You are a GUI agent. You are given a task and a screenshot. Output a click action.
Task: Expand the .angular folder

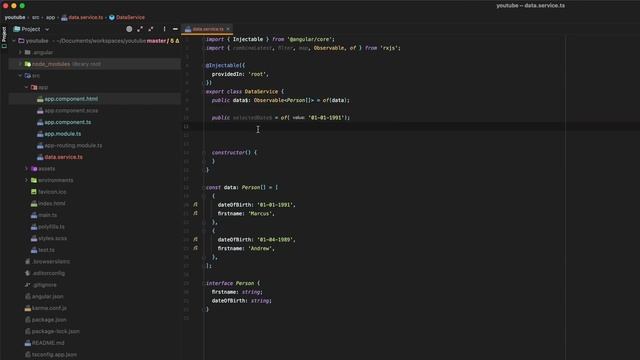pos(20,52)
